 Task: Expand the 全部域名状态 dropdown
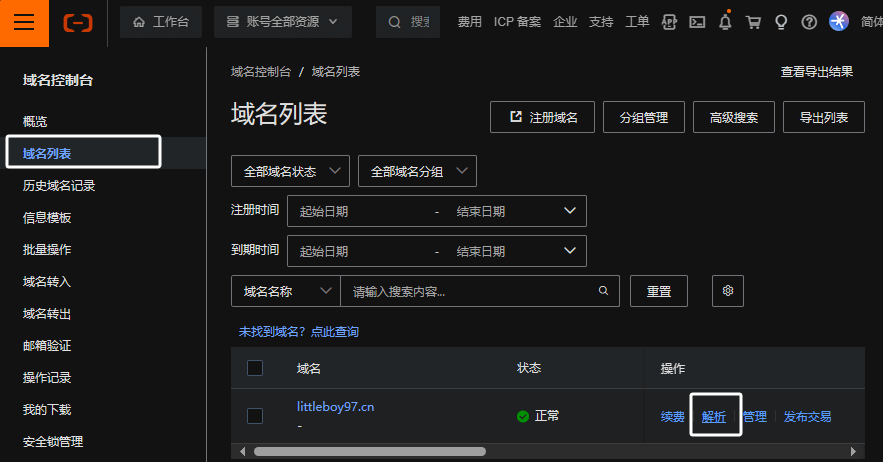pyautogui.click(x=291, y=171)
